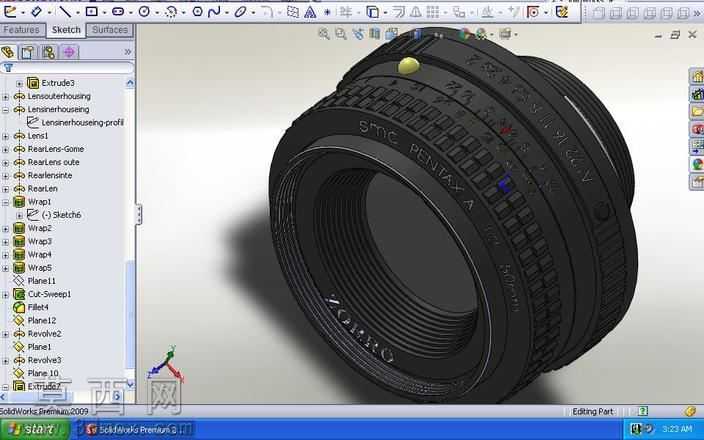Expand the Cut-Sweep1 tree node

[x=5, y=295]
